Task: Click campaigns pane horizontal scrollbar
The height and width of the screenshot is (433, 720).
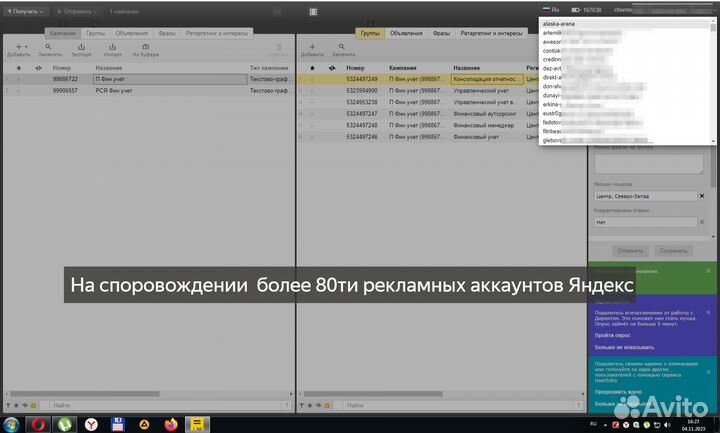Action: 85,394
